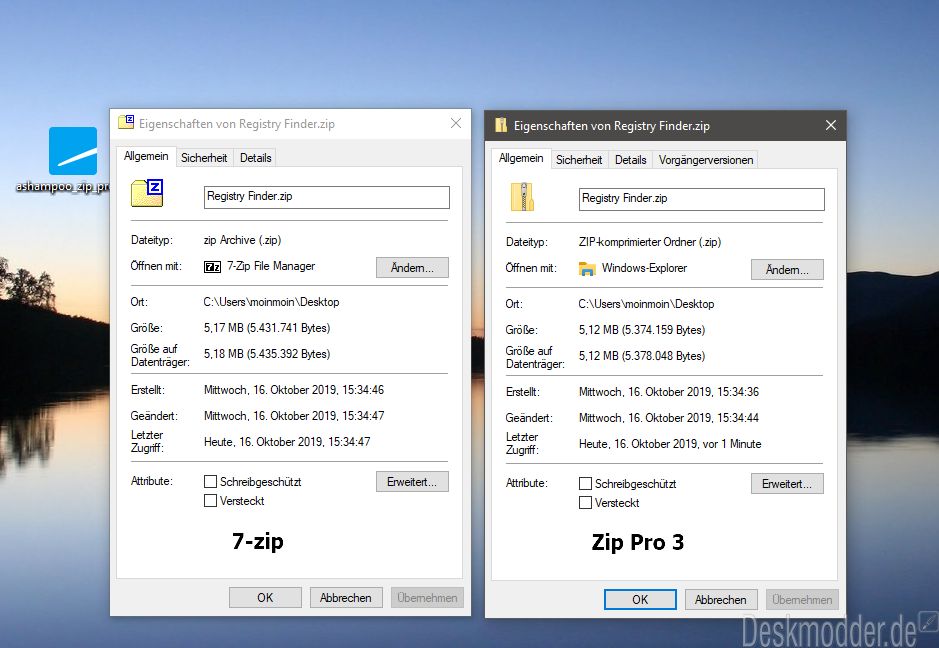
Task: Click the Ort path in Zip Pro 3 window
Action: [x=646, y=304]
